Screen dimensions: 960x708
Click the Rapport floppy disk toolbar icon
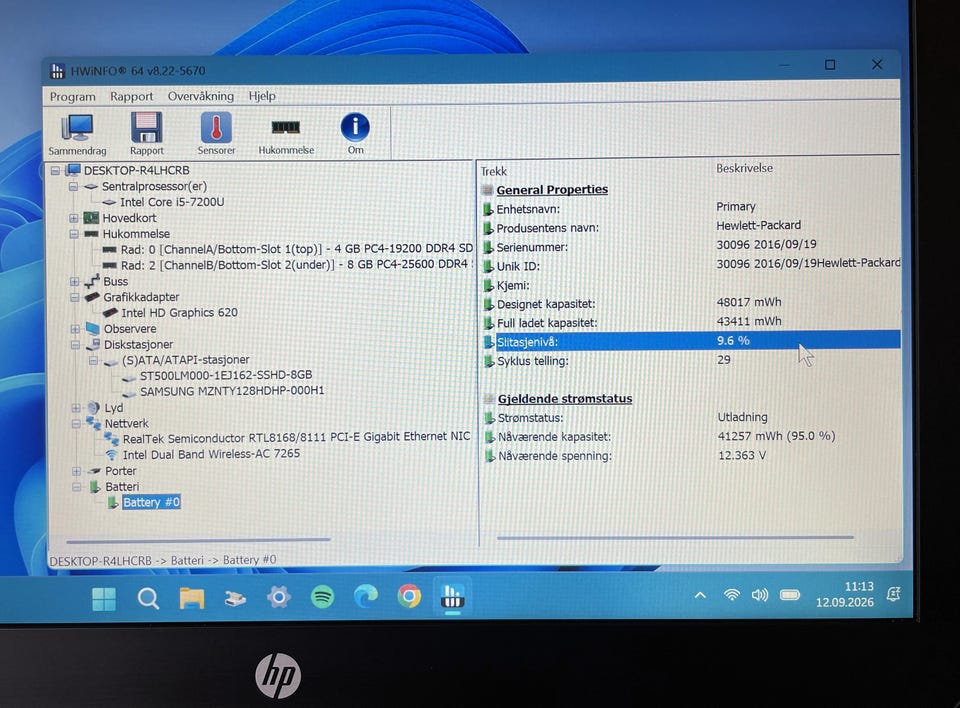tap(146, 135)
